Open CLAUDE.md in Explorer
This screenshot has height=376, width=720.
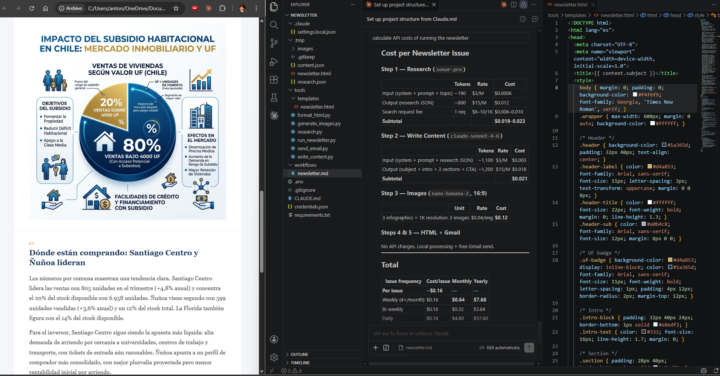pos(307,198)
